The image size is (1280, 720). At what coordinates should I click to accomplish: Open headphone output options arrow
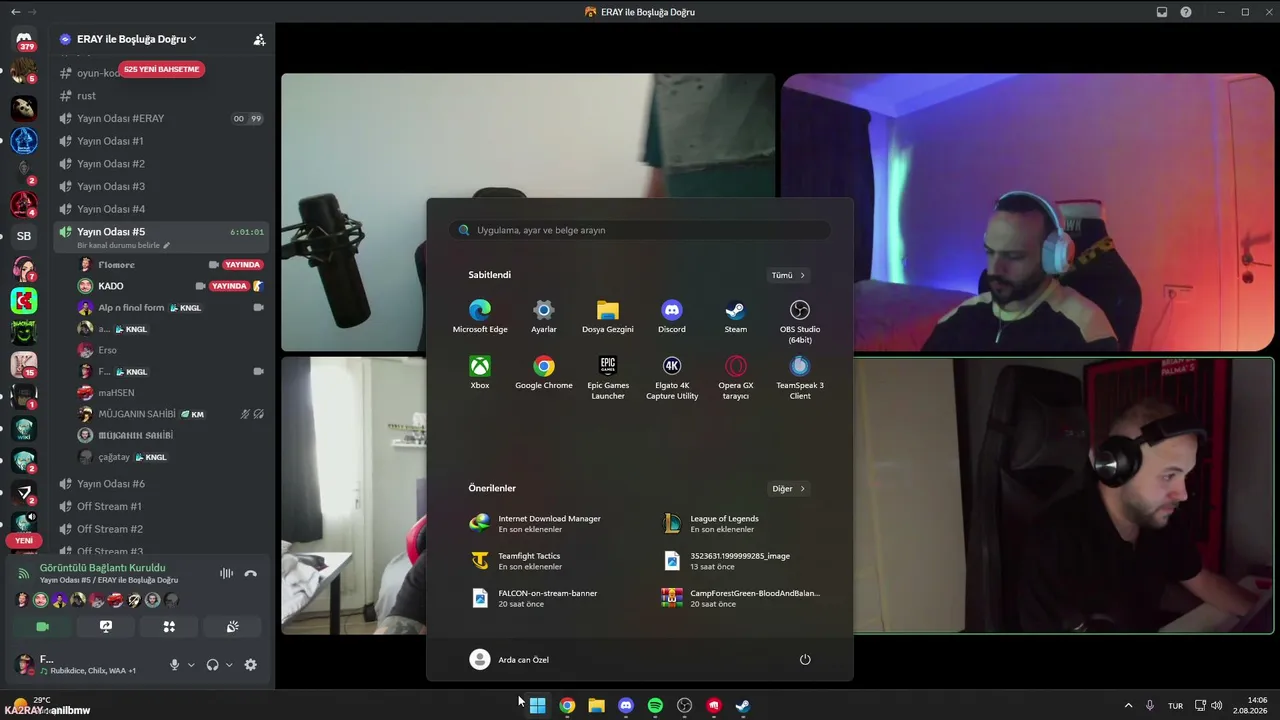point(229,665)
